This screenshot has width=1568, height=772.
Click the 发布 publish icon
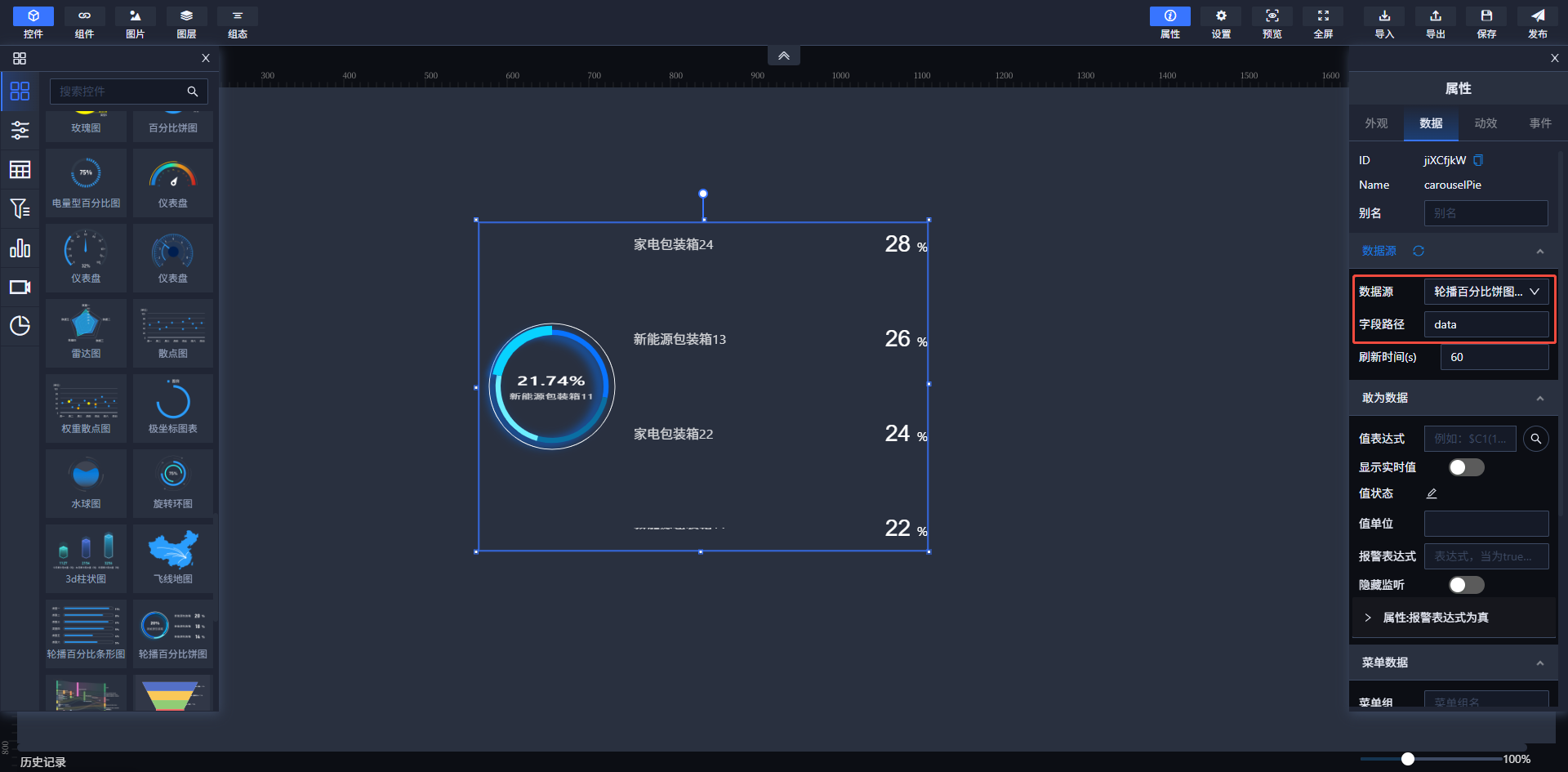coord(1537,22)
